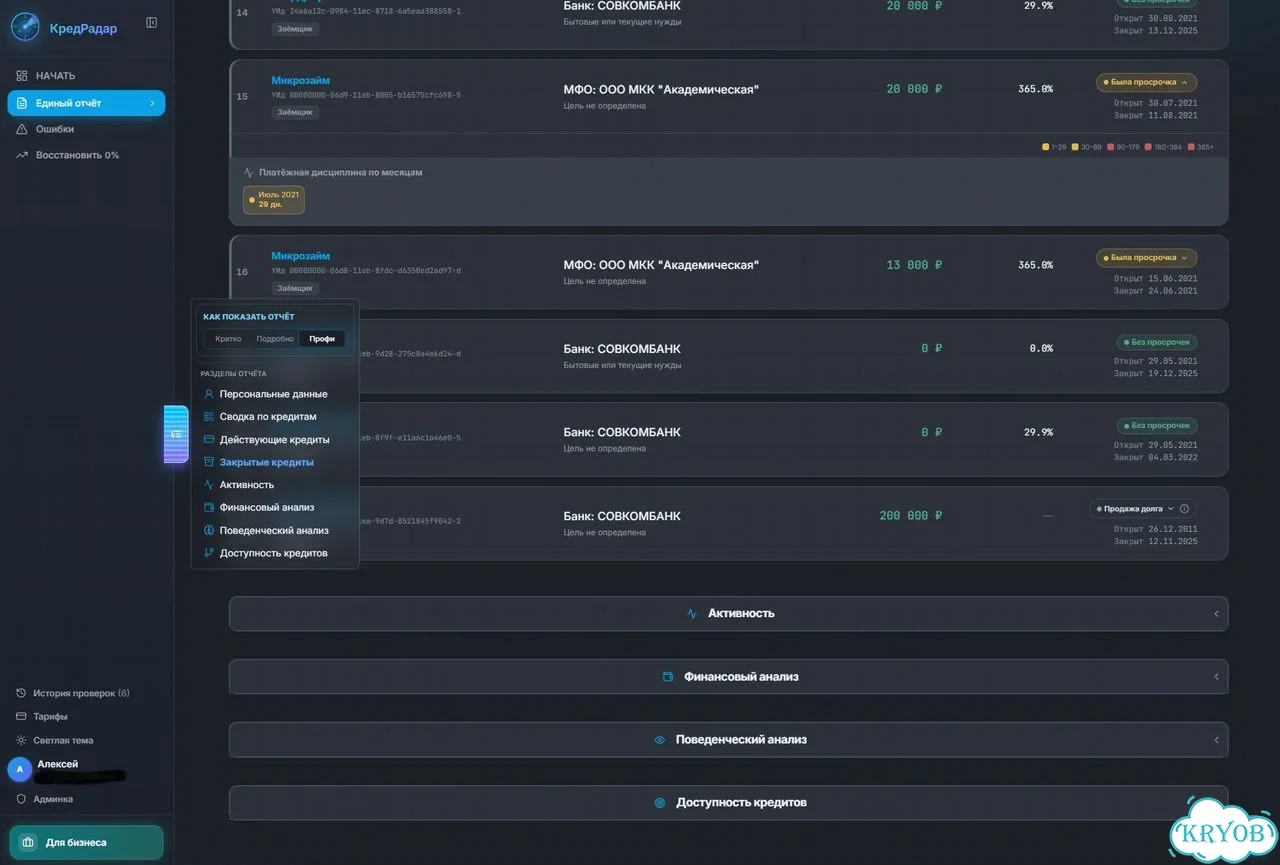Open История проверок (6)
The height and width of the screenshot is (865, 1280).
pos(81,693)
